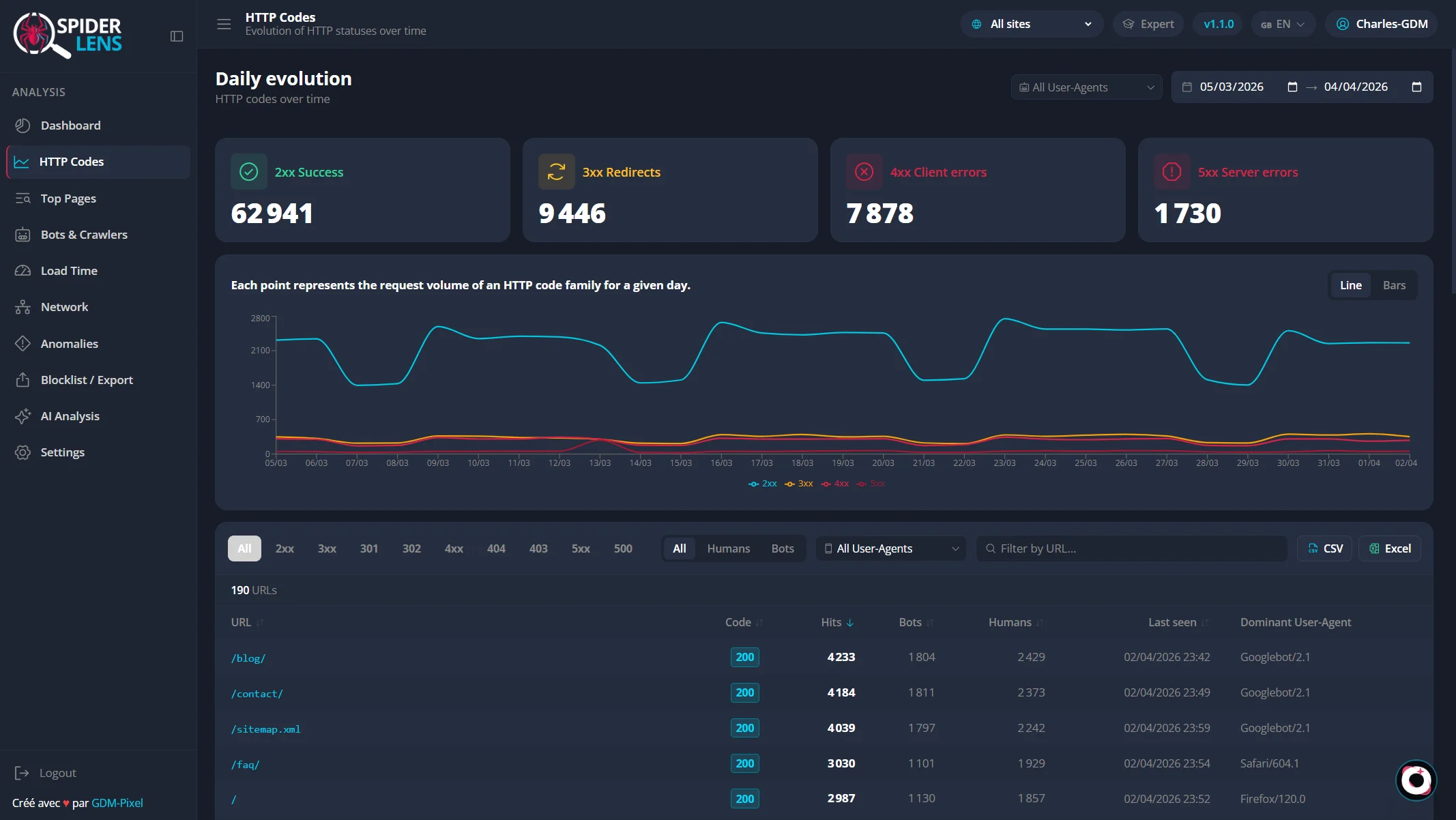Filter the table to Bots only
This screenshot has height=820, width=1456.
tap(782, 548)
